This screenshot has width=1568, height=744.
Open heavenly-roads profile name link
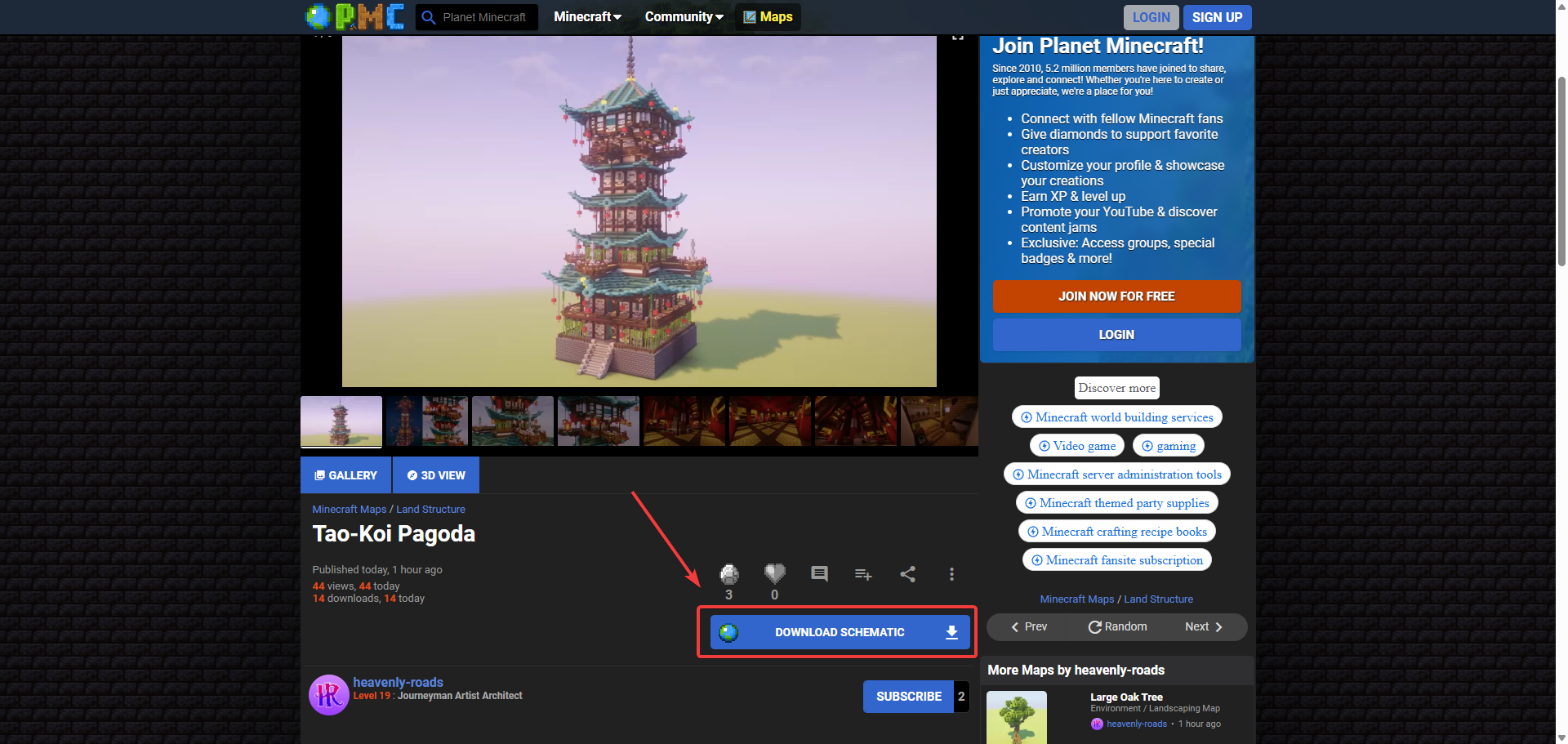coord(398,682)
